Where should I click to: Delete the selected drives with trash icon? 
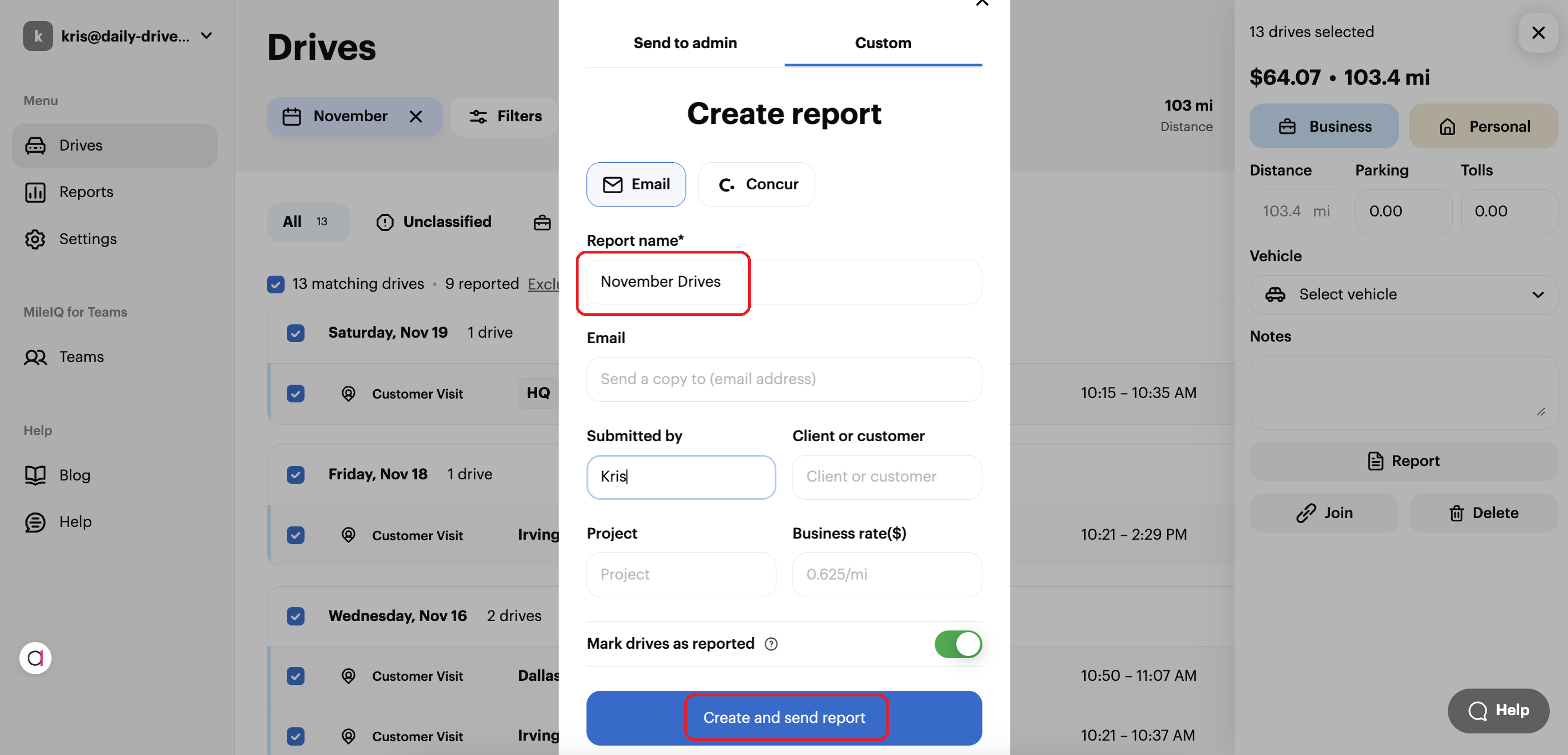pos(1483,513)
